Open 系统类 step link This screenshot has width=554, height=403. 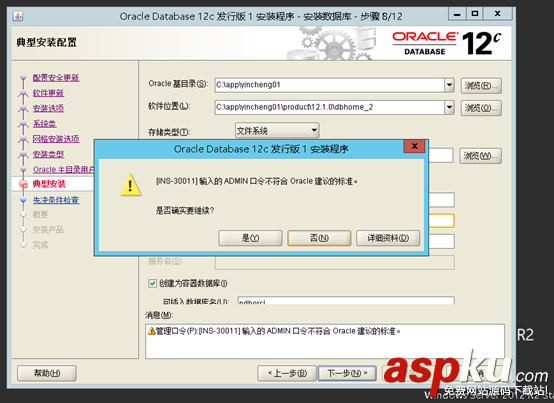coord(45,124)
